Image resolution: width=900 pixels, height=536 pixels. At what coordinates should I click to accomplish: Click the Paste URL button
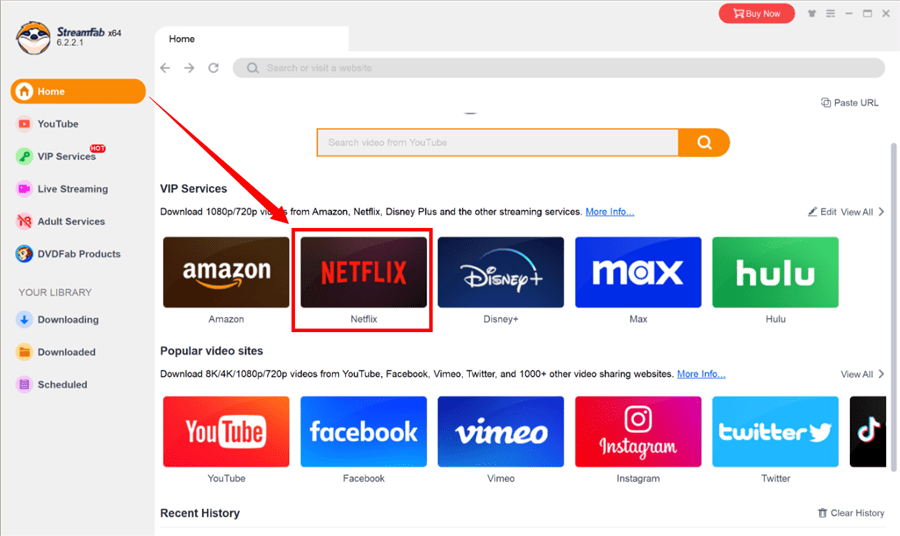point(849,103)
